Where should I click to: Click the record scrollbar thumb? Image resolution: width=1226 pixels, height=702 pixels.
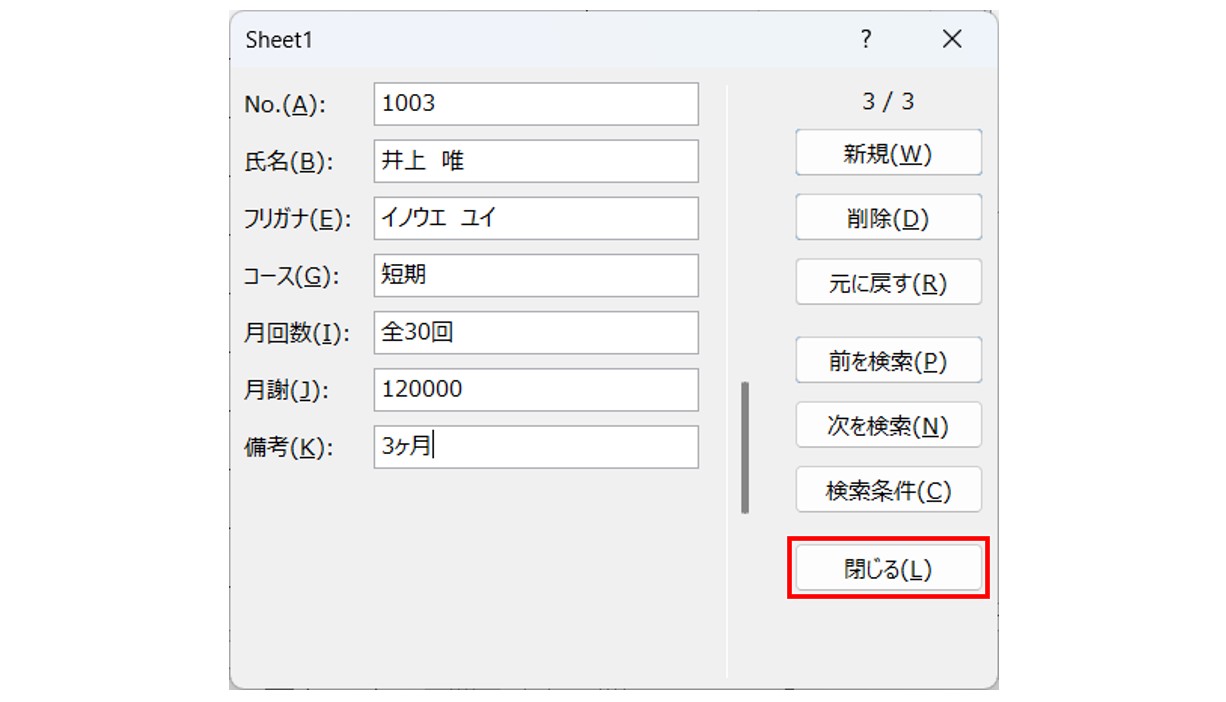(x=745, y=447)
